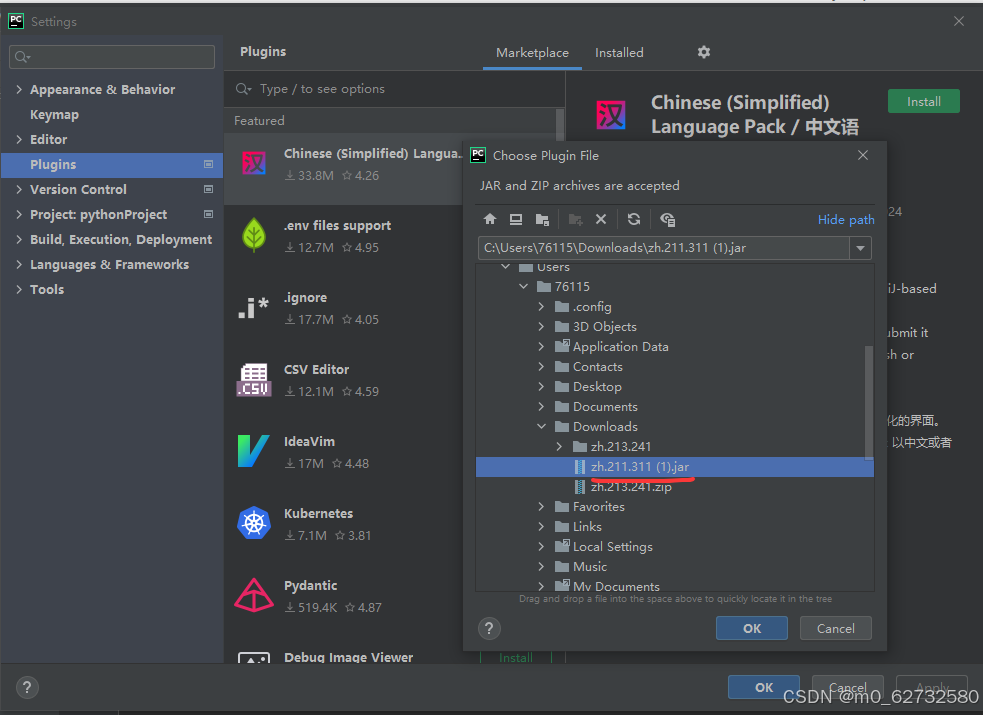
Task: Click the zh.213.241.zip archive file icon
Action: coord(580,487)
